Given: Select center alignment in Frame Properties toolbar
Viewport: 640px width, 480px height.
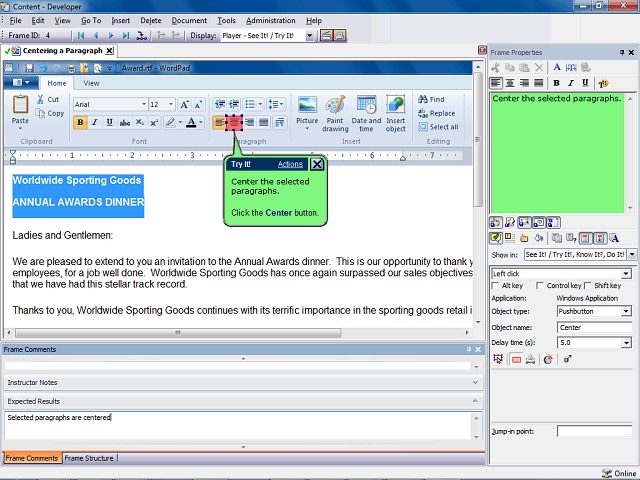Looking at the screenshot, I should pos(510,83).
